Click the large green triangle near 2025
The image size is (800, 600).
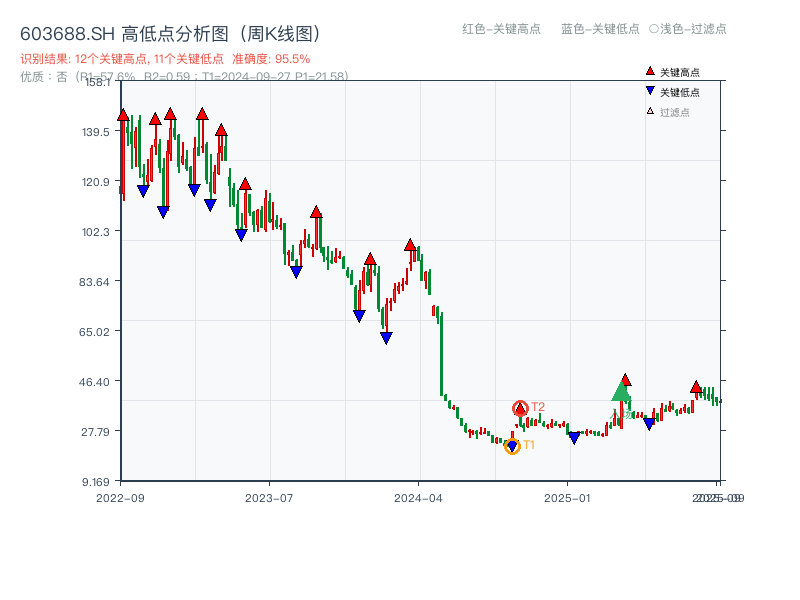[623, 394]
